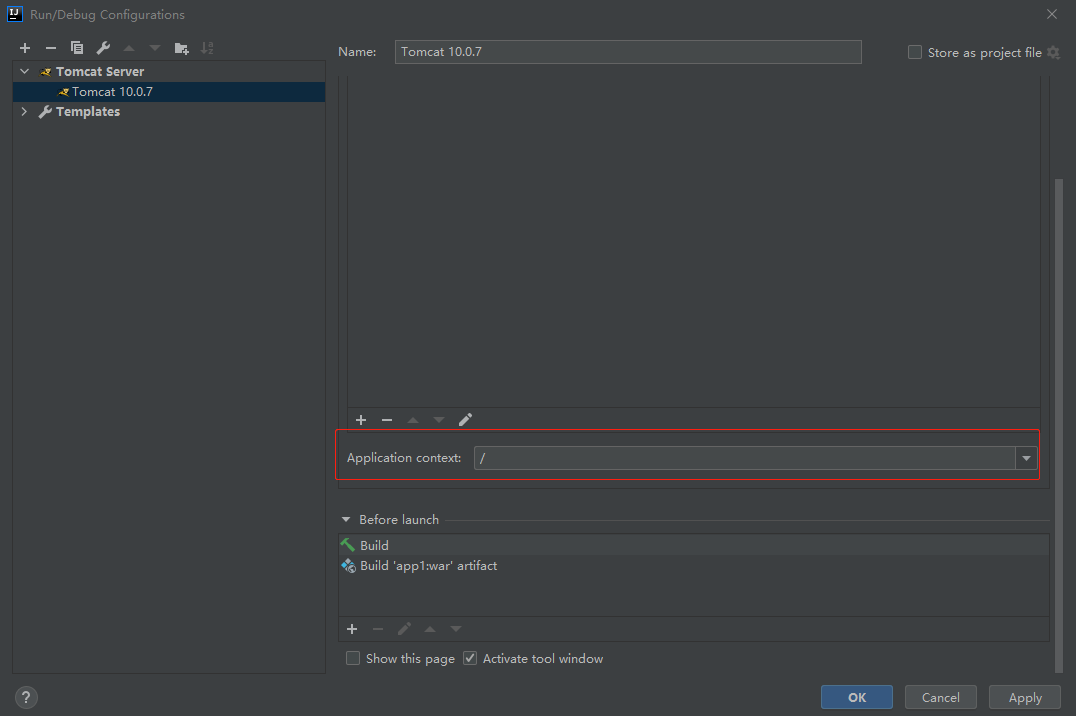1076x716 pixels.
Task: Click the Application context text field
Action: pos(745,458)
